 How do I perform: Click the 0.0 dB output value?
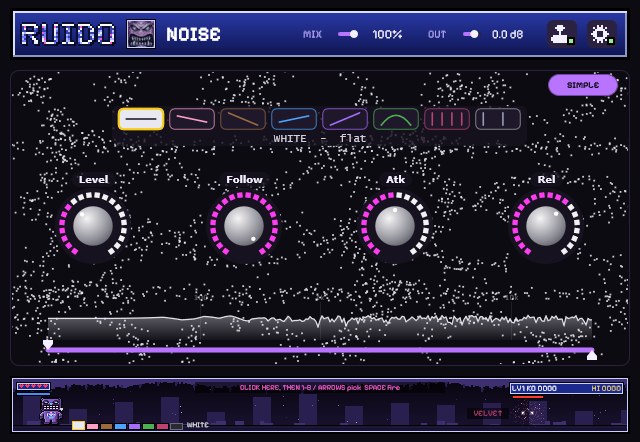(507, 34)
